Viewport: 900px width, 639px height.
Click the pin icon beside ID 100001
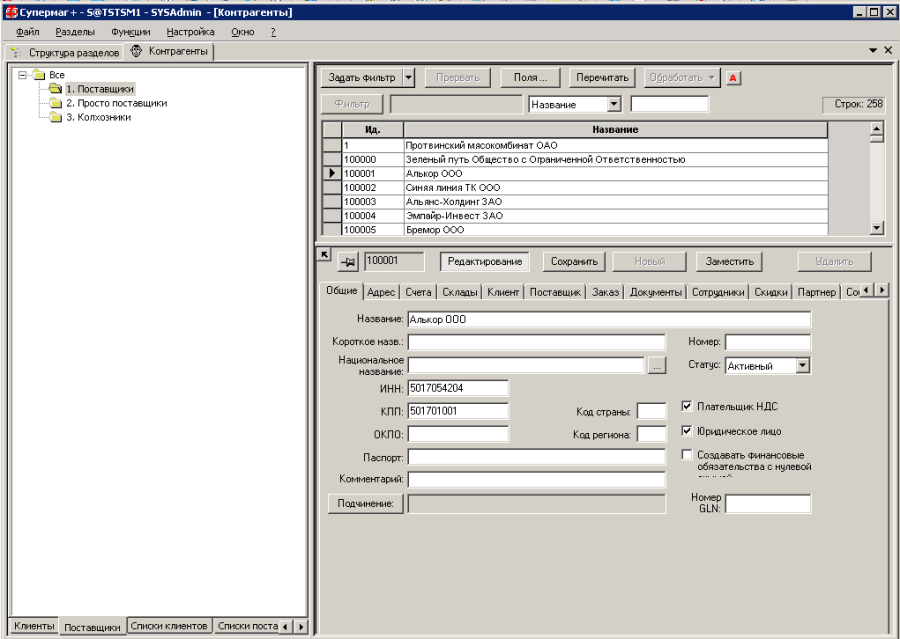[x=348, y=262]
